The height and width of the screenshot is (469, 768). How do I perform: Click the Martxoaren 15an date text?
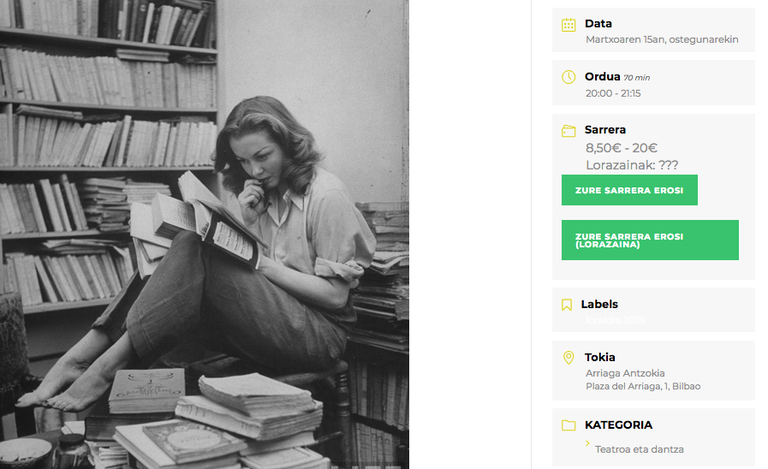[x=662, y=40]
